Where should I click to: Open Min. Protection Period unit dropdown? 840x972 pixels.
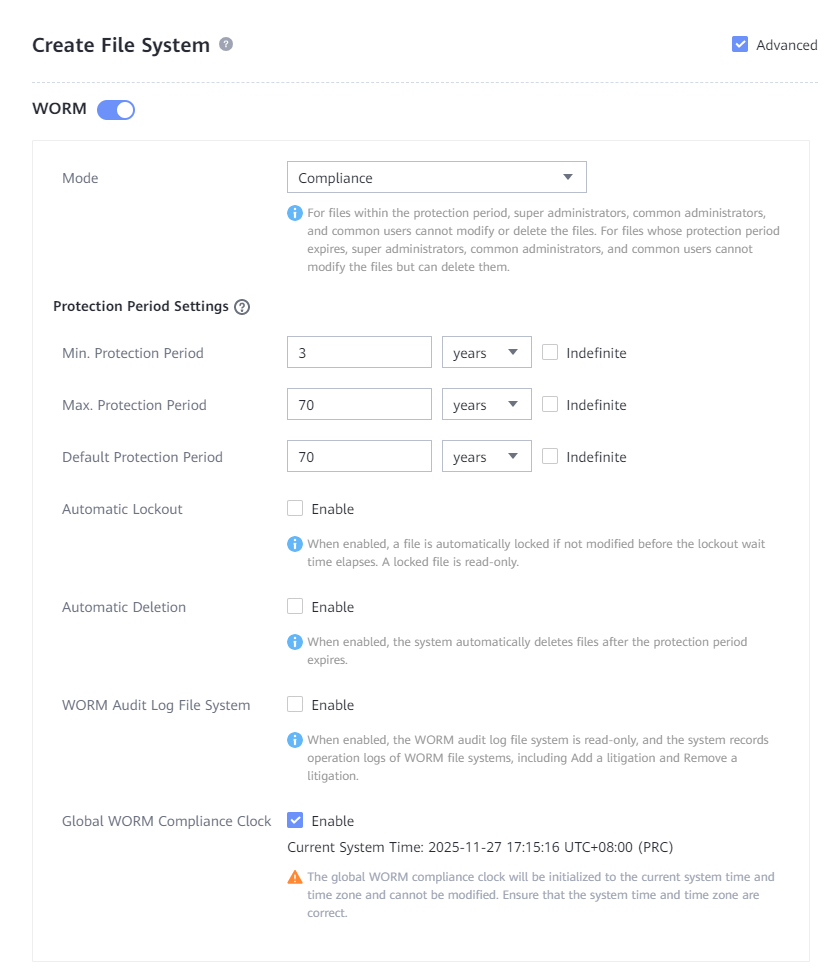click(x=486, y=352)
